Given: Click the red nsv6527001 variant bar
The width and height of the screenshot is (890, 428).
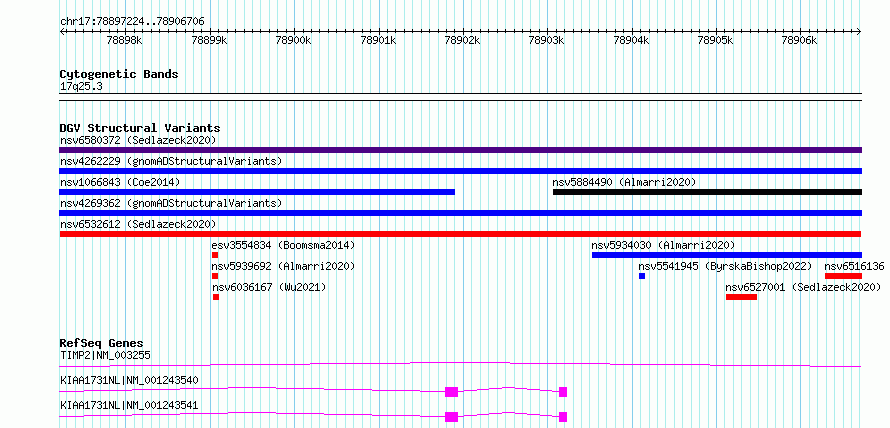Looking at the screenshot, I should (741, 297).
